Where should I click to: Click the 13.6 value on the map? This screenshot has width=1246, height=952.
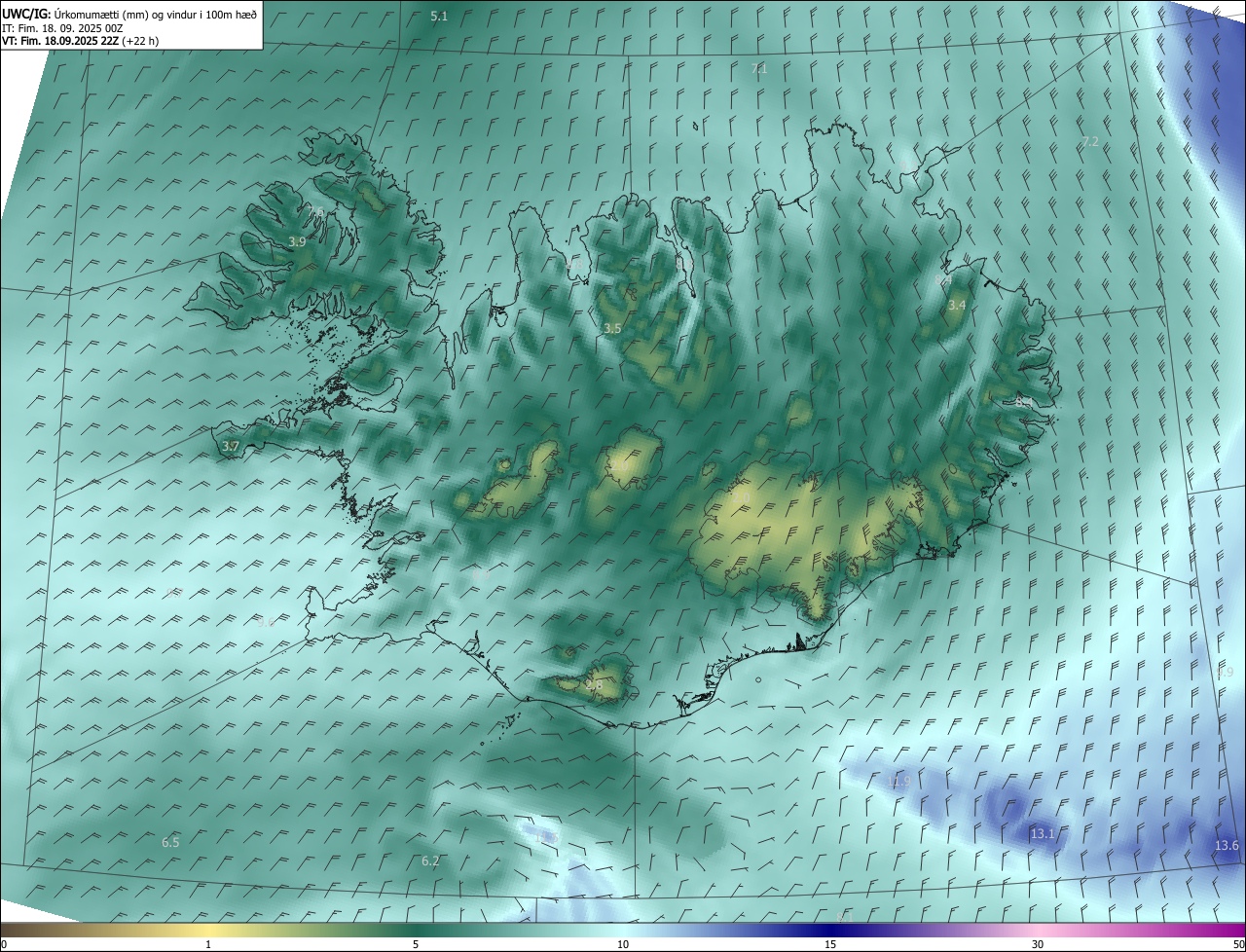1227,845
